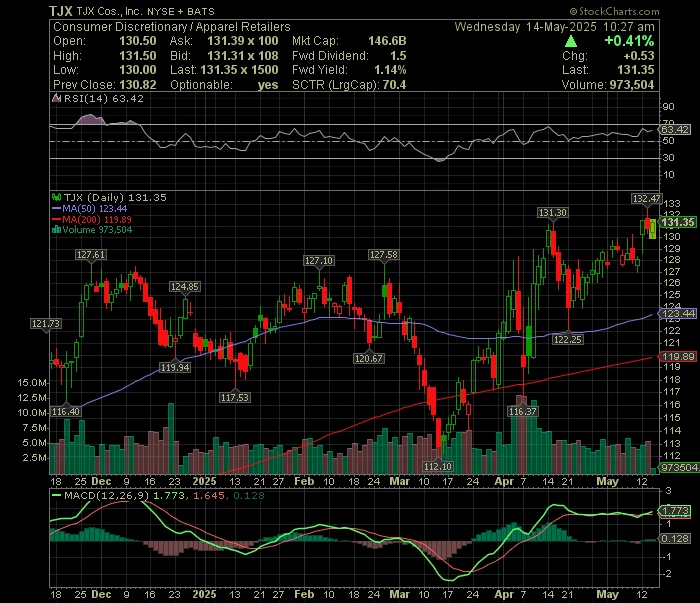Click the 119.94 low price label
The width and height of the screenshot is (700, 603).
click(x=175, y=367)
